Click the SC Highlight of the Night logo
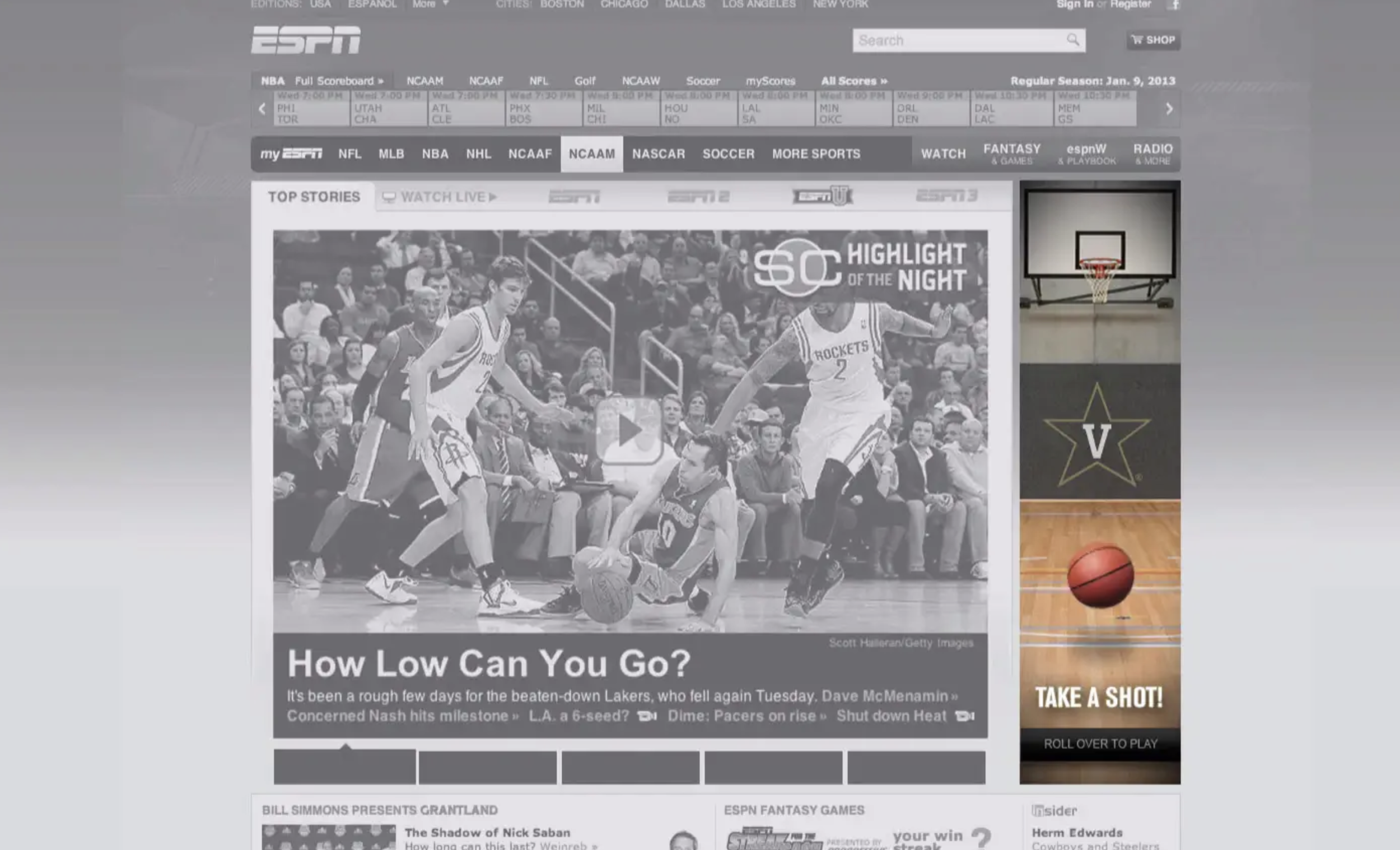The height and width of the screenshot is (850, 1400). coord(861,267)
